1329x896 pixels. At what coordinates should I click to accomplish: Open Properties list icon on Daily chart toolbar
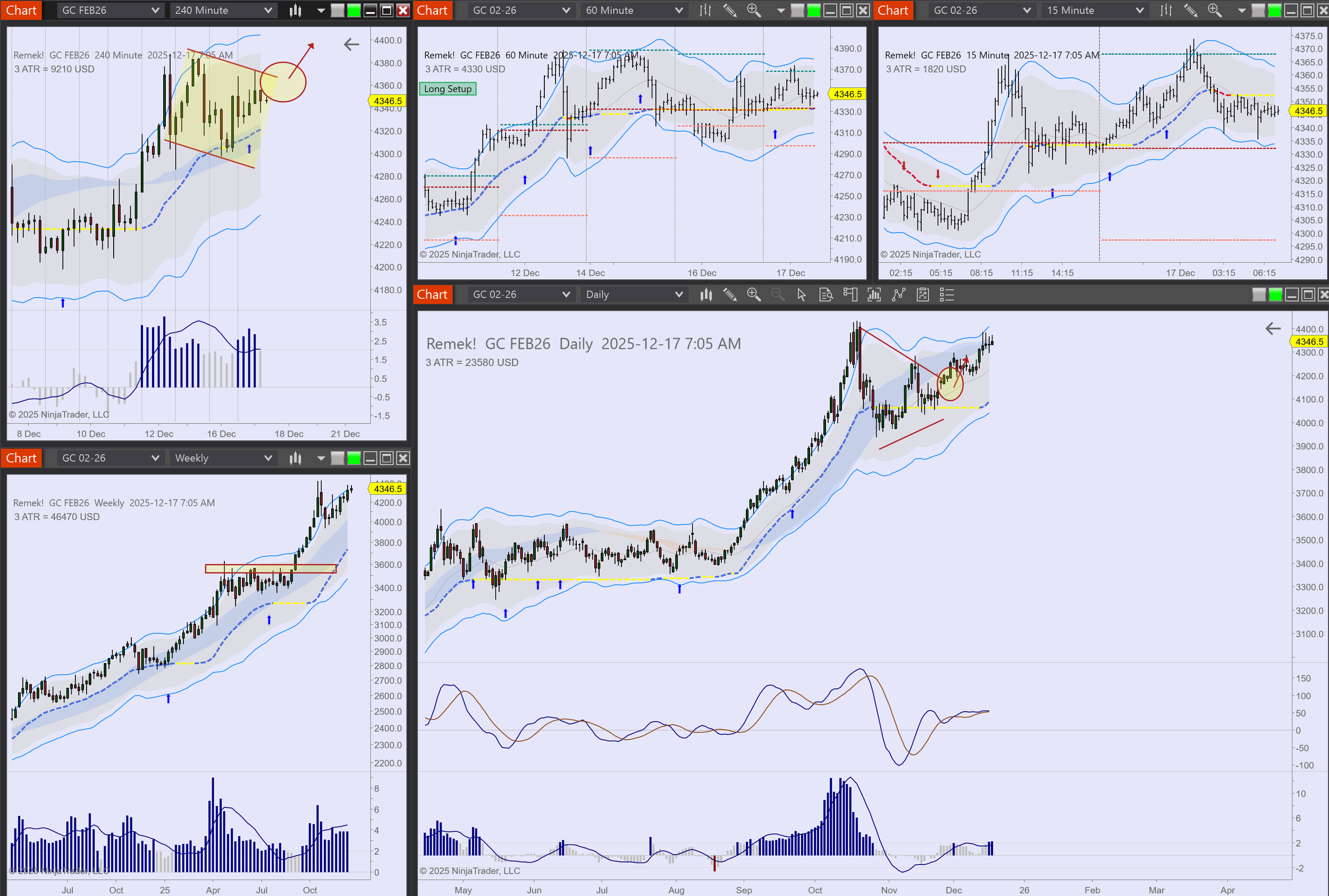947,295
